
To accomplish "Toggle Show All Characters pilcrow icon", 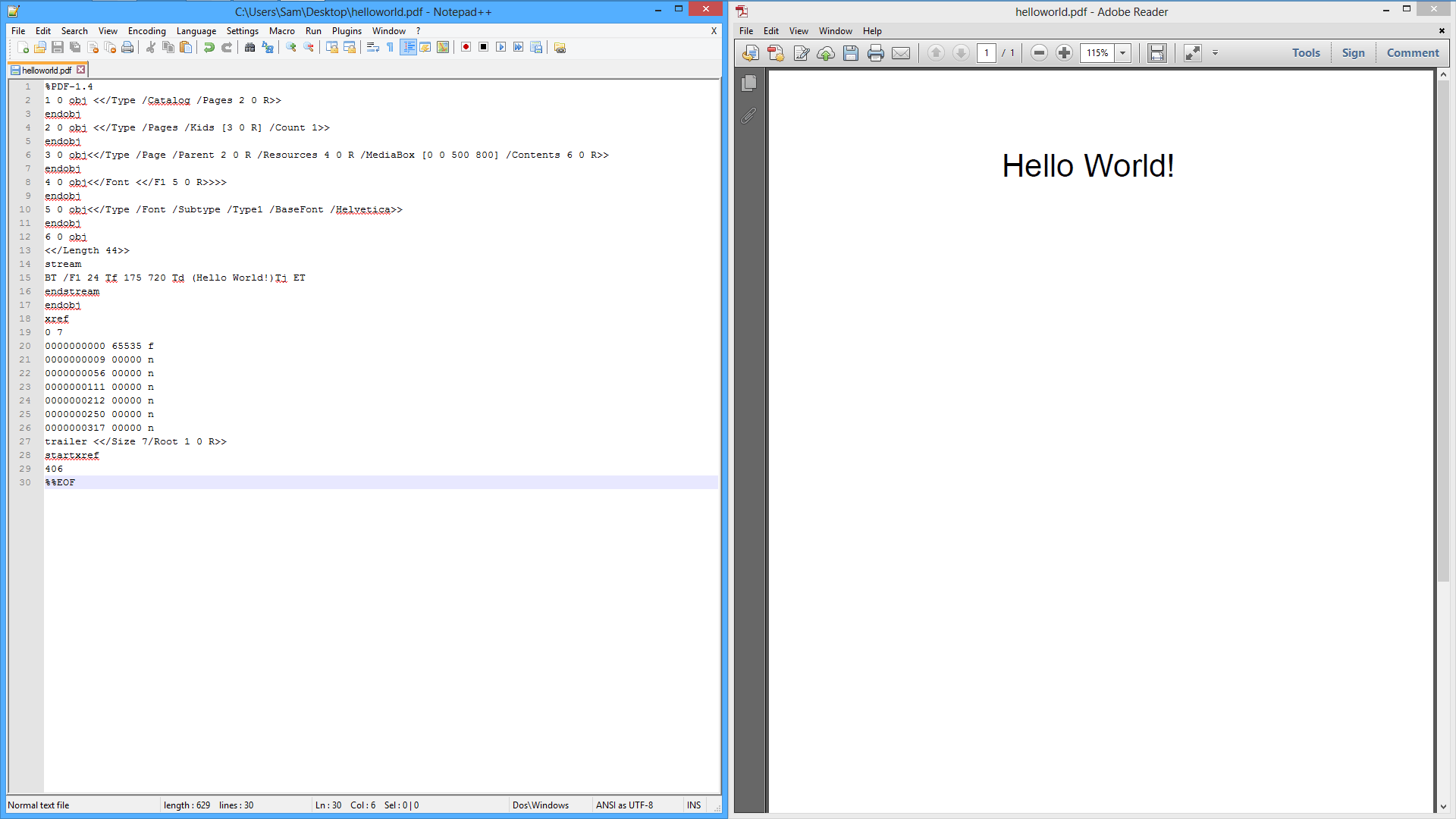I will click(x=390, y=47).
